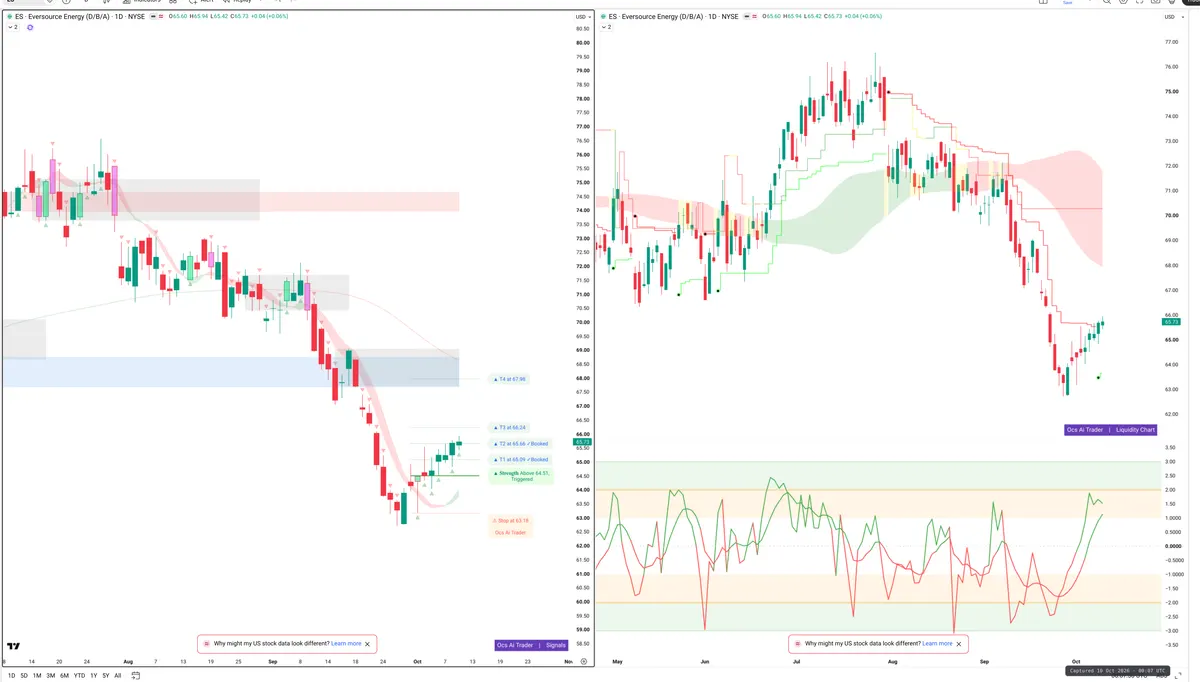
Task: Click left chart ES Eversource Energy symbol title
Action: pos(80,17)
